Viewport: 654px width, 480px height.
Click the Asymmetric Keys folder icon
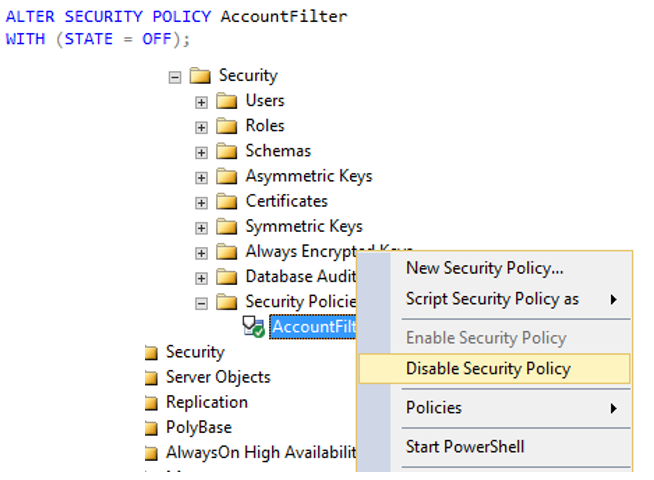[x=227, y=176]
